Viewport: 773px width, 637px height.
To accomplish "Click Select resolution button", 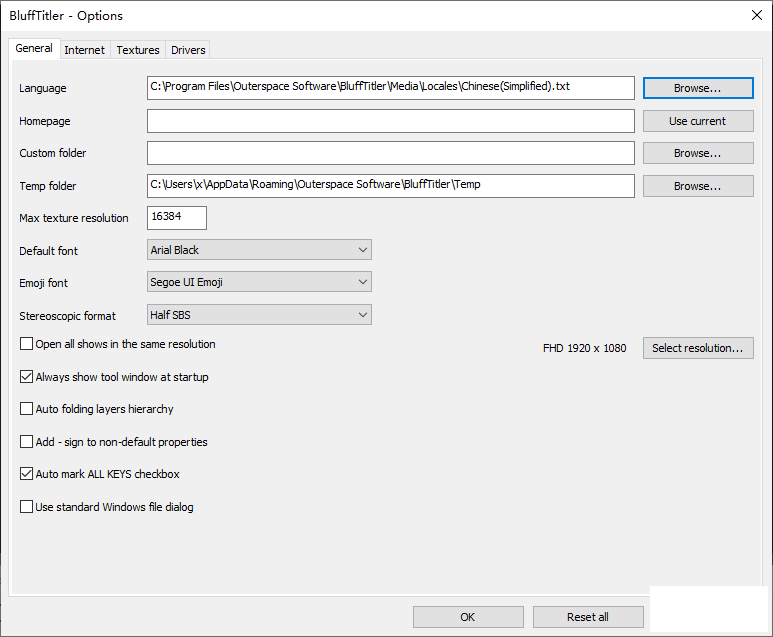I will coord(698,348).
